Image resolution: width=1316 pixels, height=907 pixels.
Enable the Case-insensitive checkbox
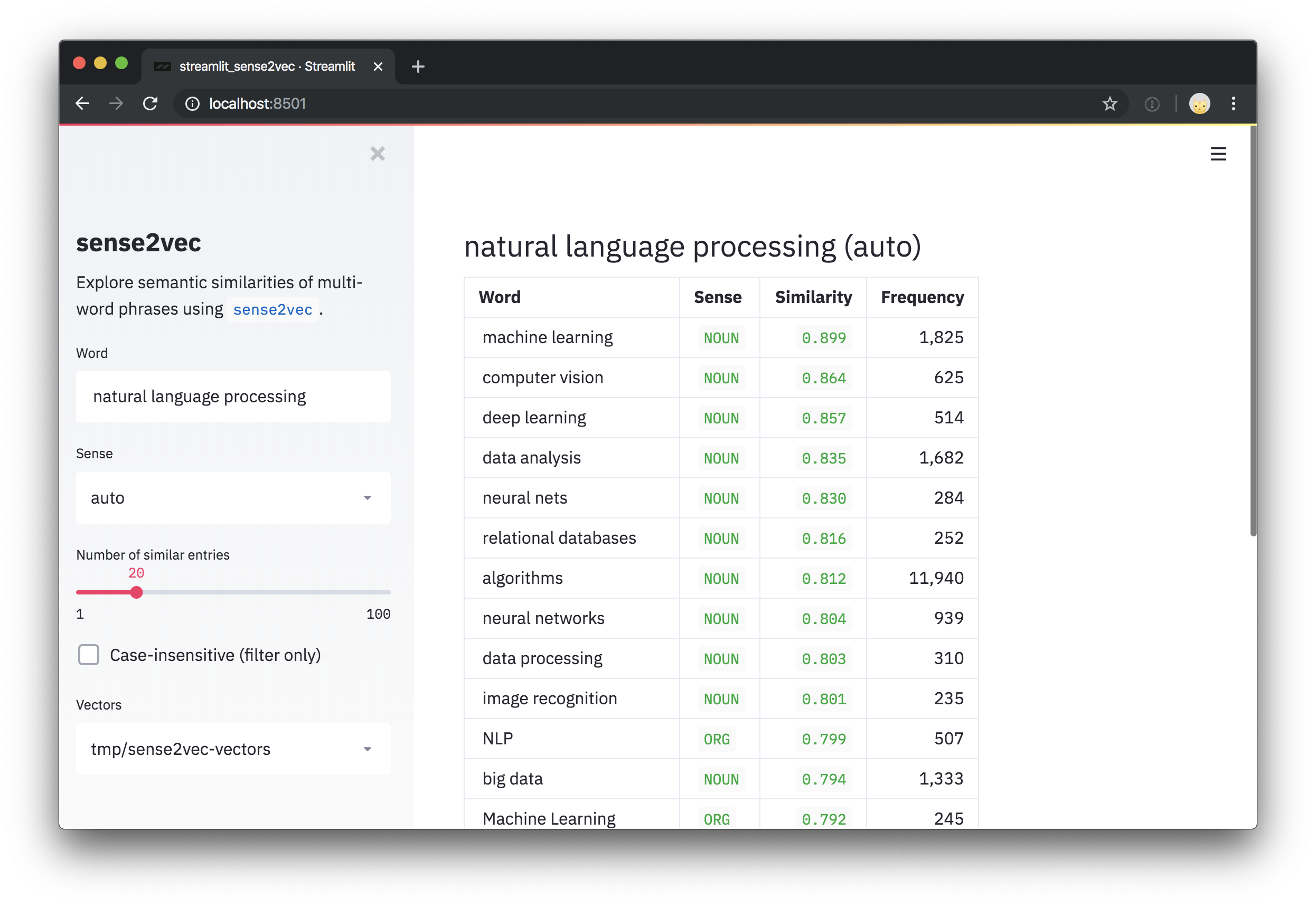click(x=89, y=655)
